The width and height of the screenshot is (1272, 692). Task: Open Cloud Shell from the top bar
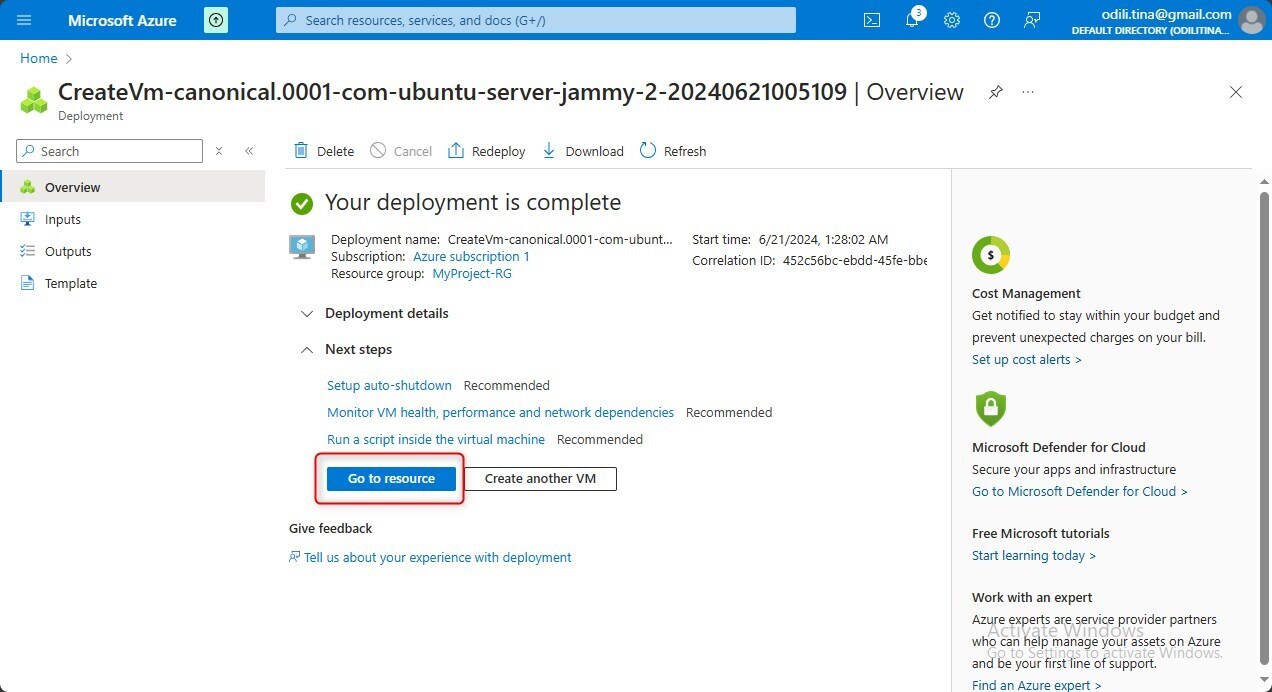click(x=872, y=20)
